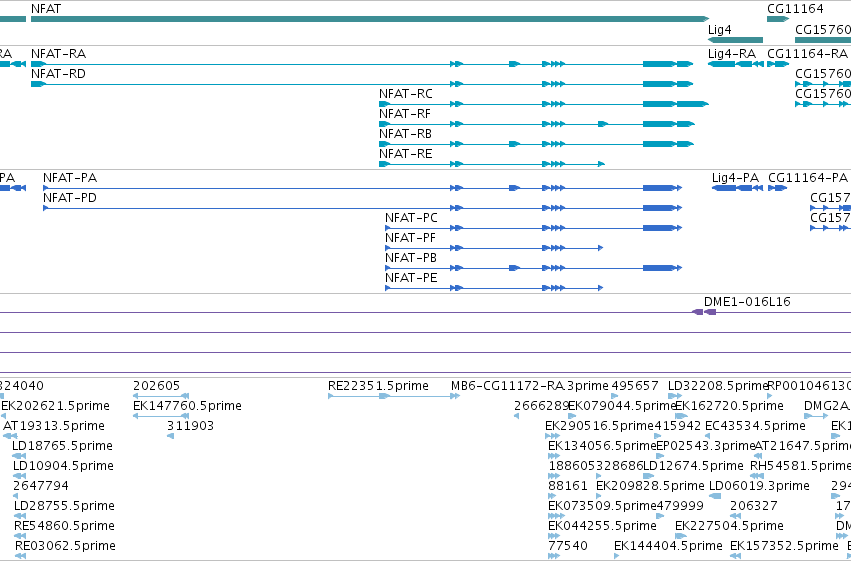This screenshot has width=851, height=561.
Task: Click the EK162720.5prime EST label
Action: point(729,406)
